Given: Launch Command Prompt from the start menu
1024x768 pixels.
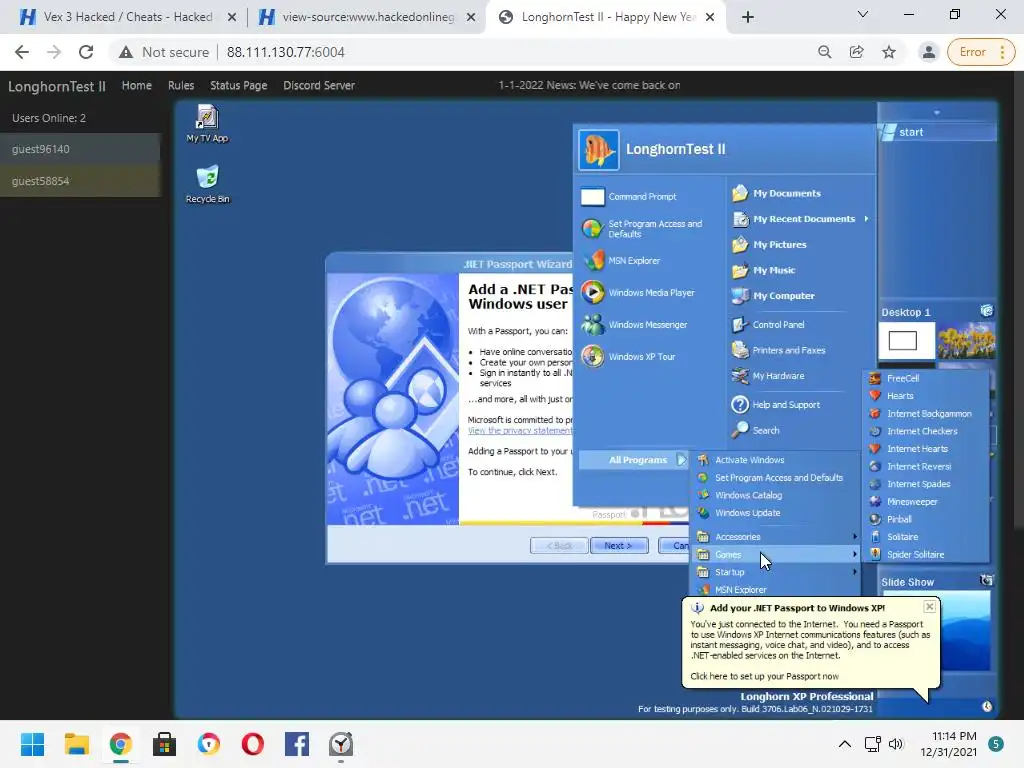Looking at the screenshot, I should coord(629,197).
